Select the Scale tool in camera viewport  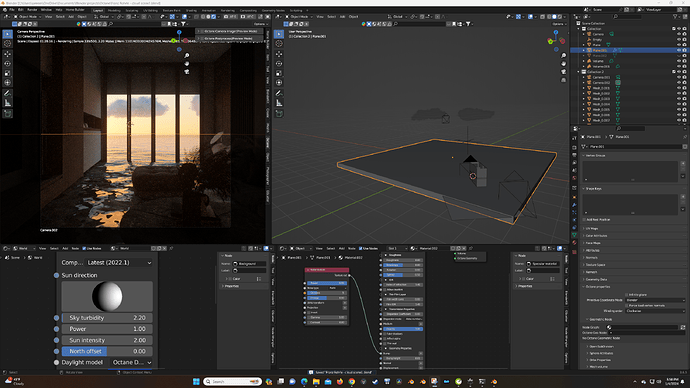pyautogui.click(x=7, y=73)
